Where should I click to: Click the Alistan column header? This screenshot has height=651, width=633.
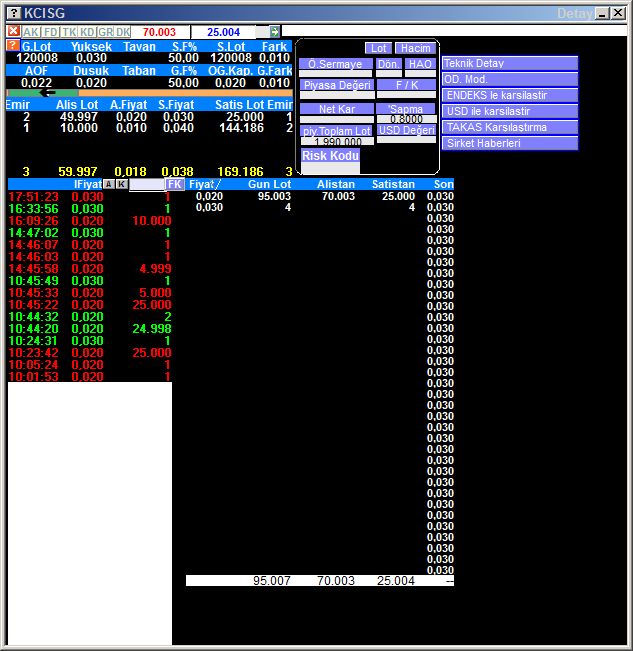[336, 184]
